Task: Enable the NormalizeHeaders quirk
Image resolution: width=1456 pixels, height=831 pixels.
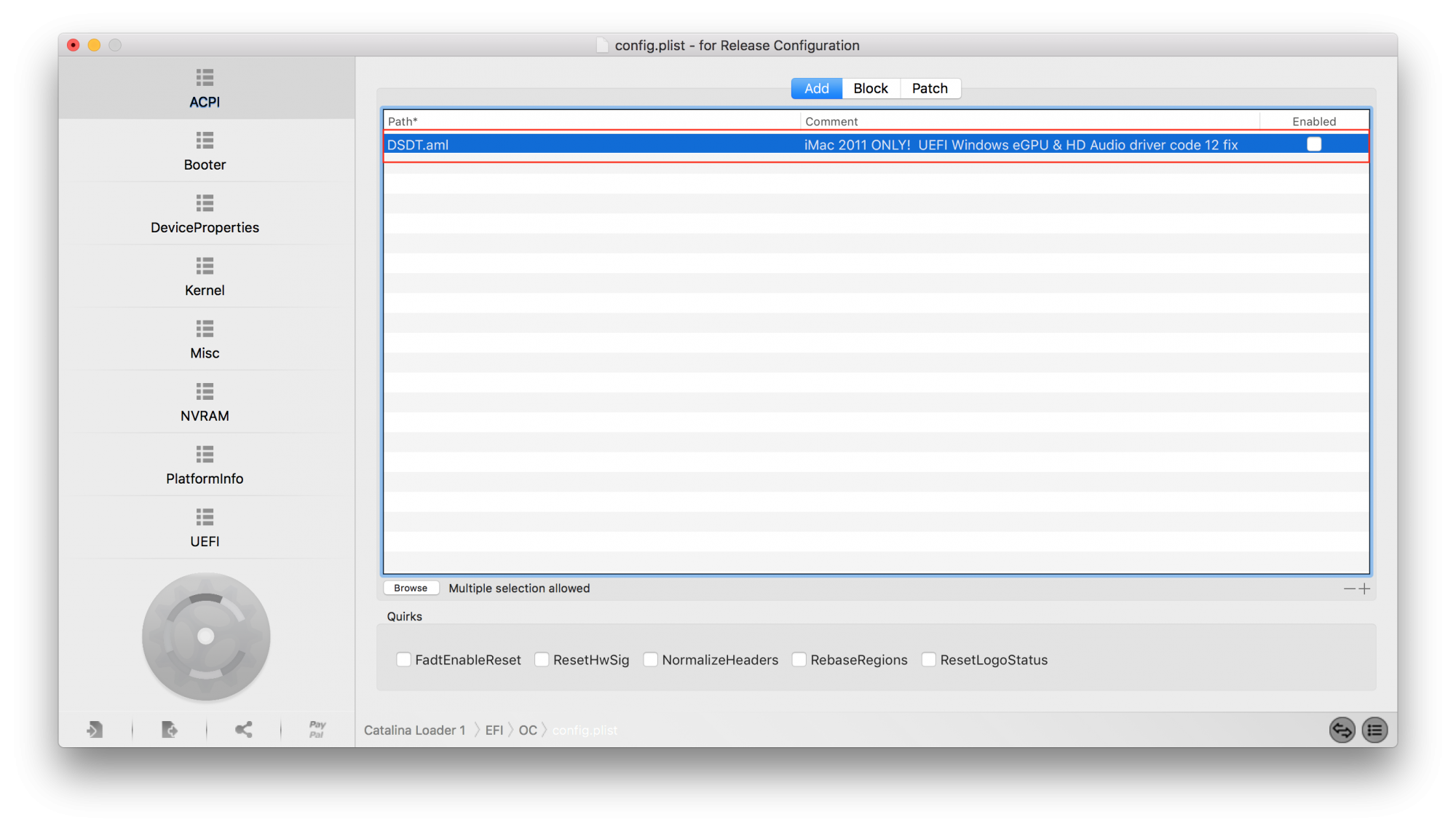Action: click(650, 659)
